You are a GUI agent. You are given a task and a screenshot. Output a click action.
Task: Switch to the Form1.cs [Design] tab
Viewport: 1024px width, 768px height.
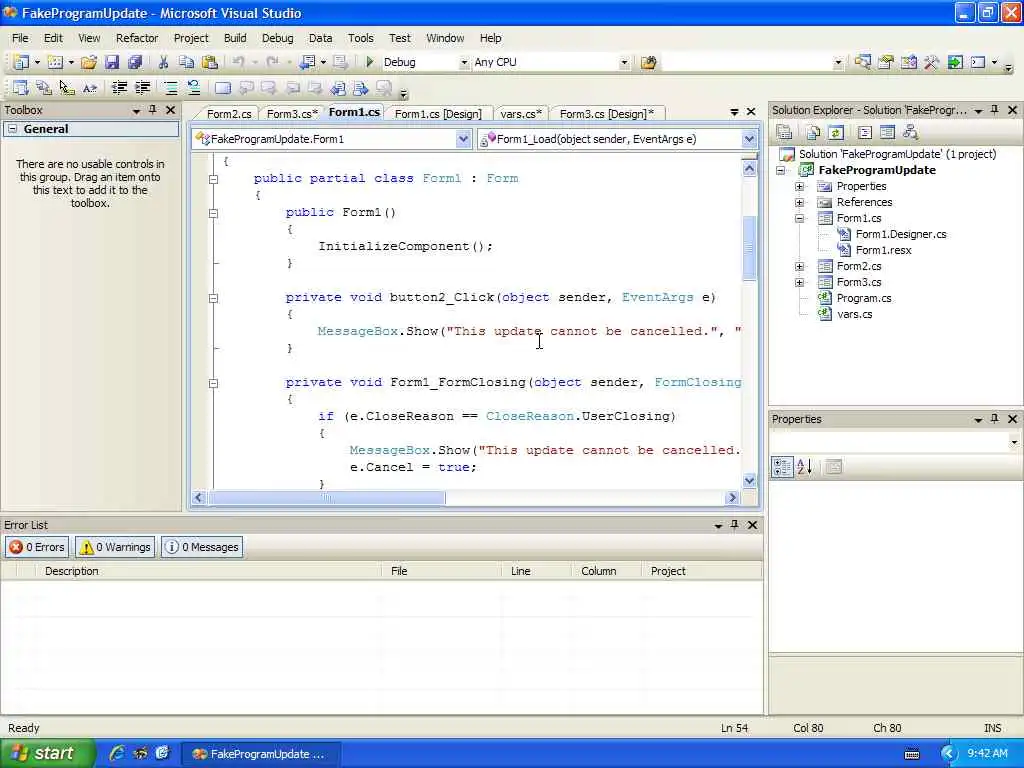pos(438,114)
